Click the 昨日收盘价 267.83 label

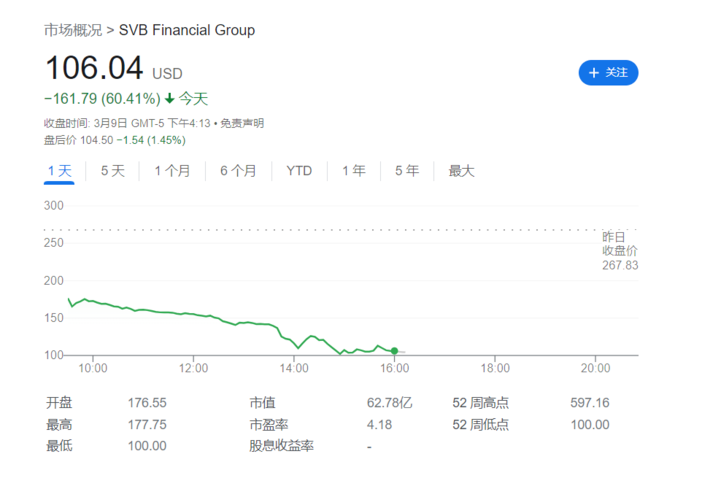pyautogui.click(x=620, y=251)
